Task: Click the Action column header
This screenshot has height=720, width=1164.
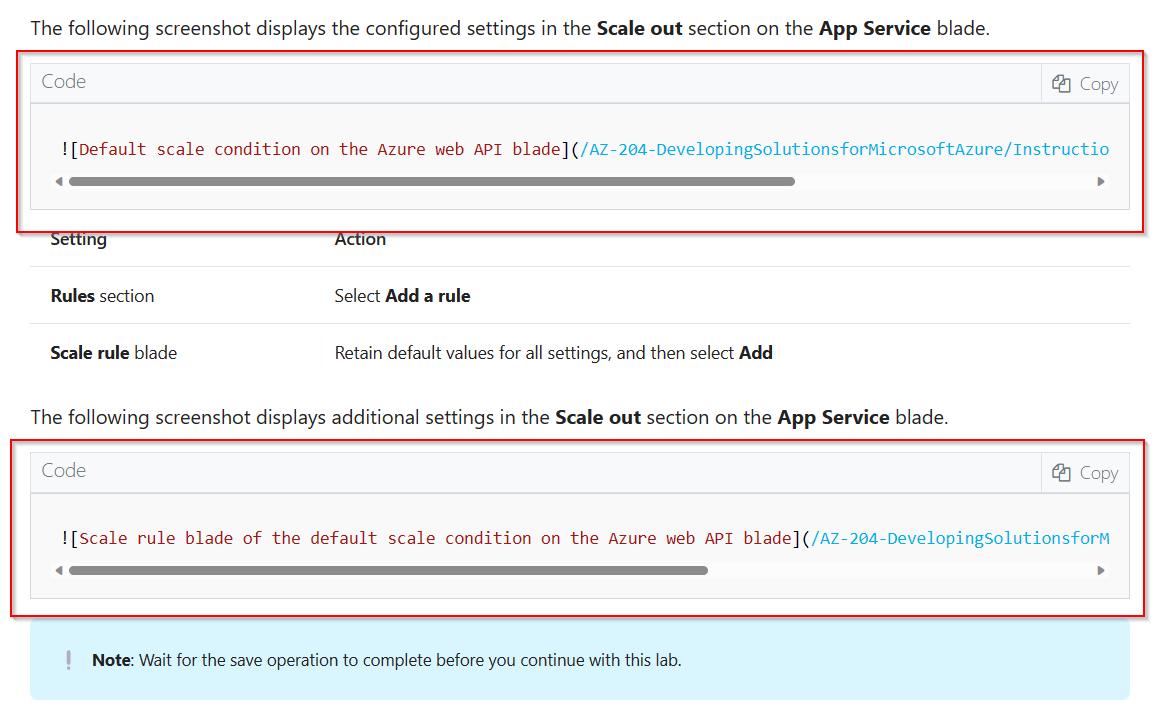Action: pyautogui.click(x=360, y=238)
